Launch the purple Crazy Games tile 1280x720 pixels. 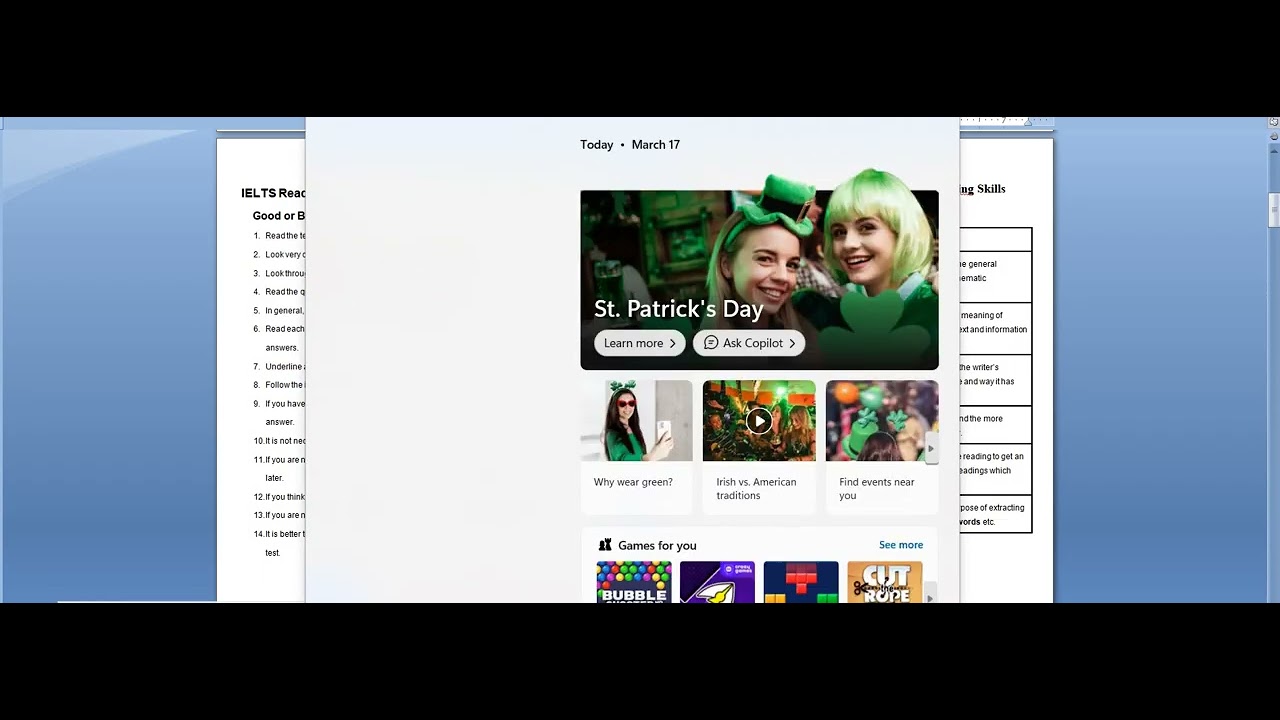[717, 582]
